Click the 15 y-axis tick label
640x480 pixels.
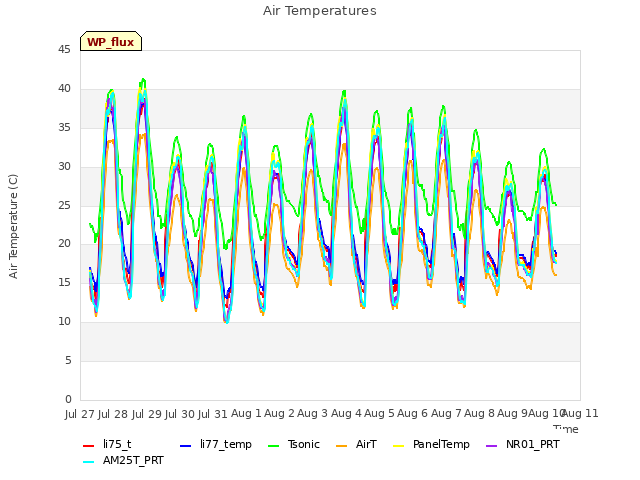(64, 282)
